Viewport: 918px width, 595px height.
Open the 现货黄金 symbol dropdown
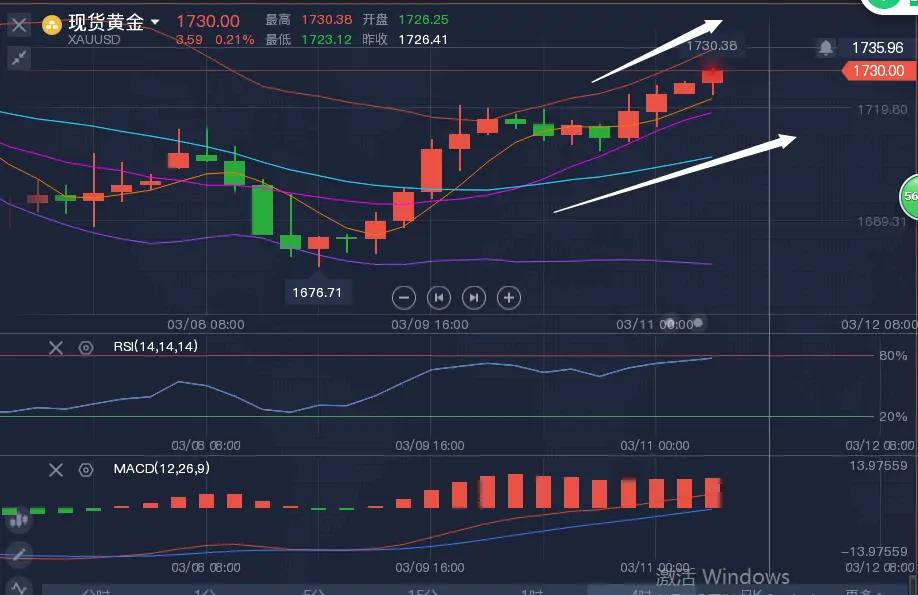pyautogui.click(x=155, y=21)
